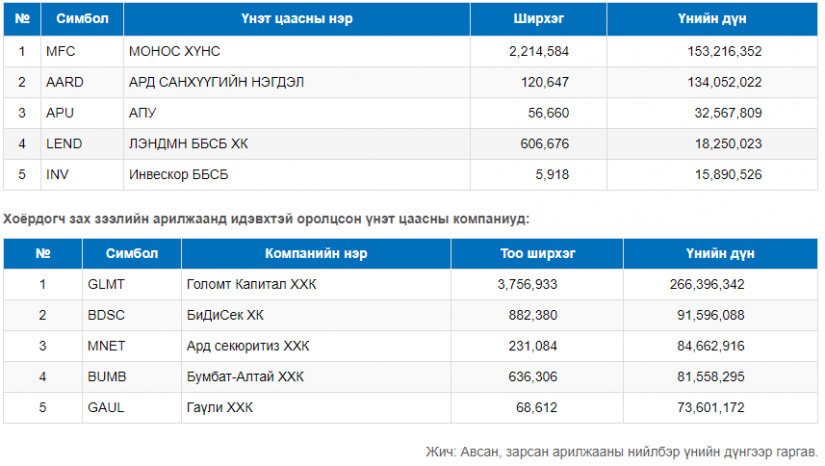Click the Үнэт цаасны нэр header

(x=297, y=18)
